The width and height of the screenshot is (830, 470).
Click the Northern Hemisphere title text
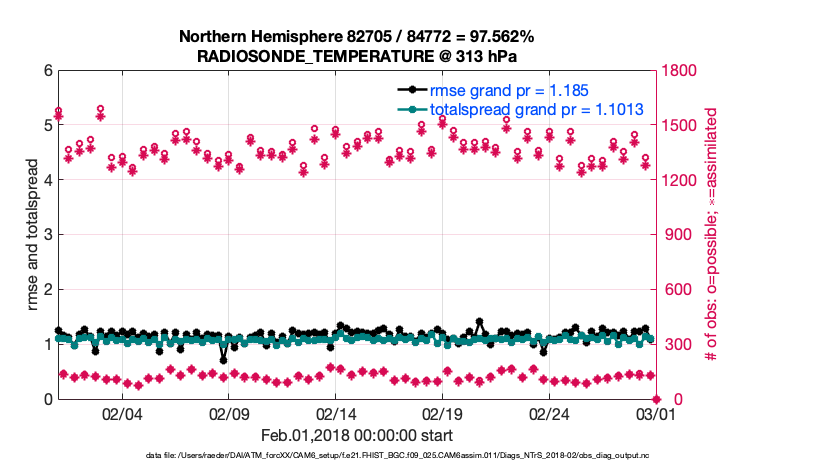click(356, 37)
